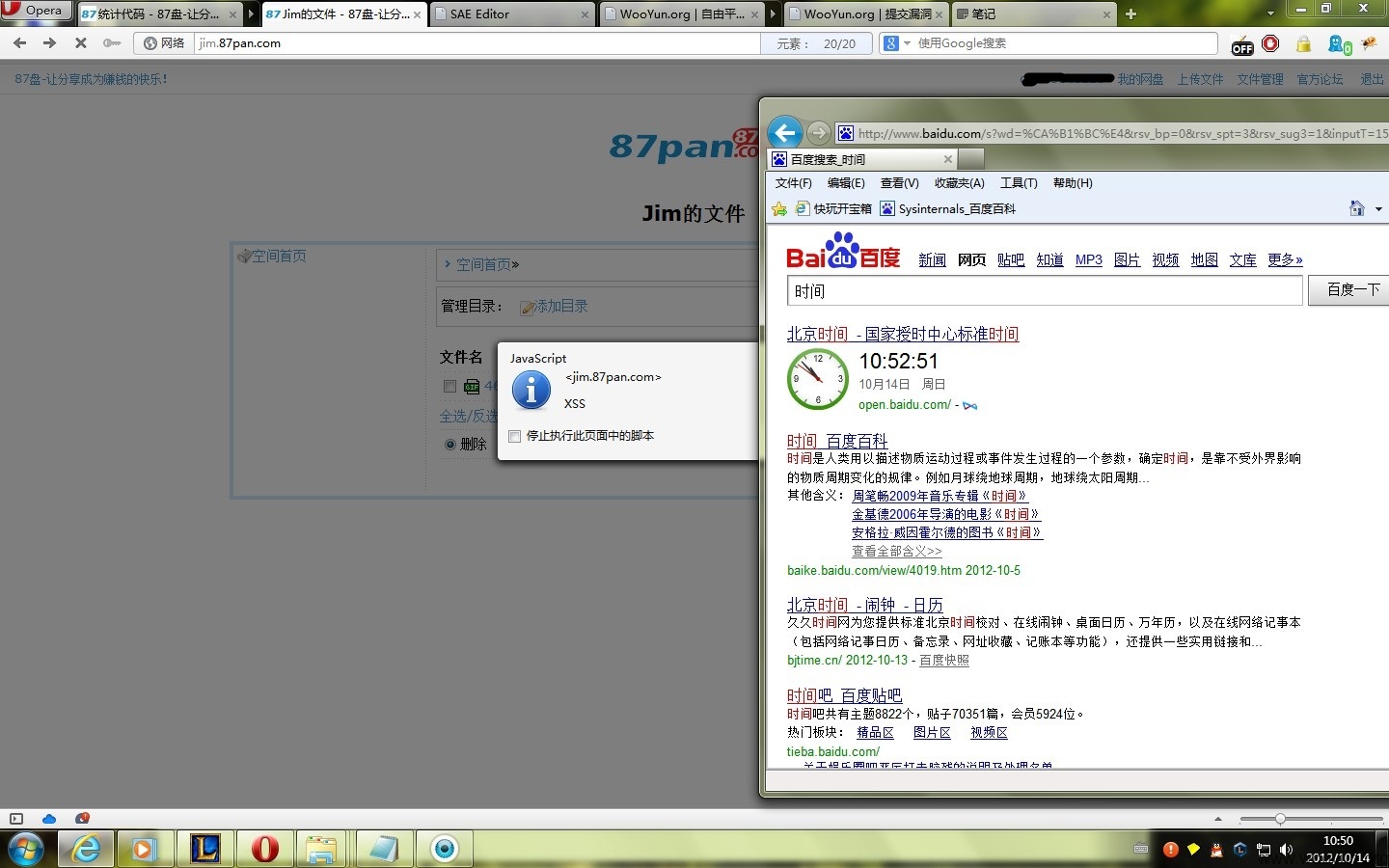Click Opera's wand password key icon

point(112,43)
